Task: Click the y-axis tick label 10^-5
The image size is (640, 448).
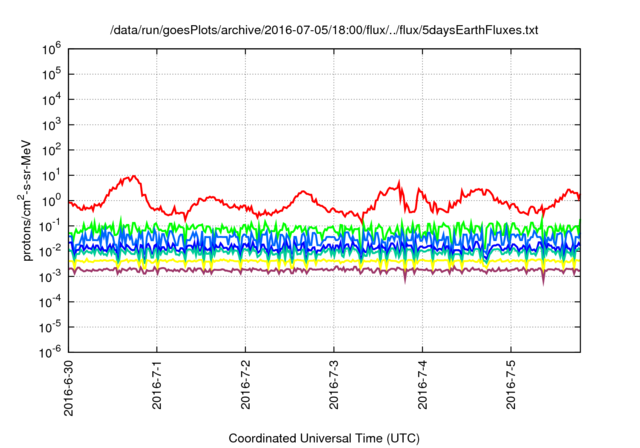Action: click(51, 328)
